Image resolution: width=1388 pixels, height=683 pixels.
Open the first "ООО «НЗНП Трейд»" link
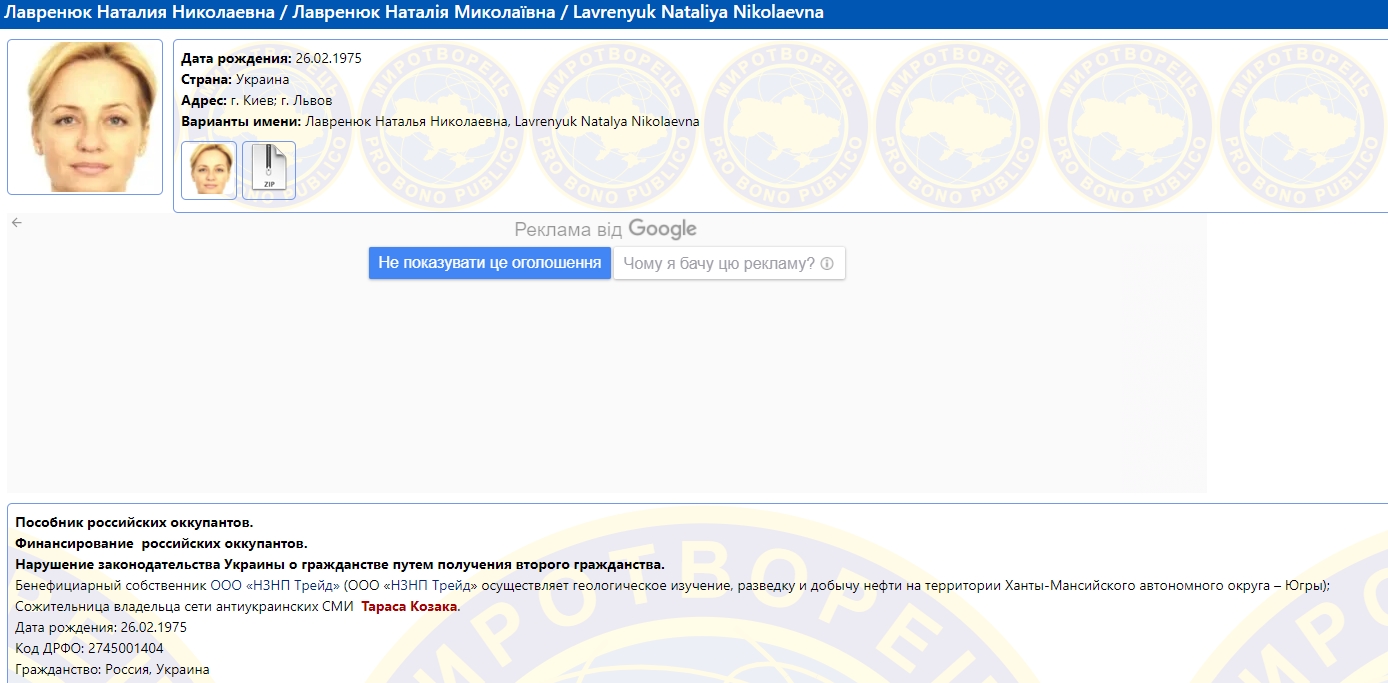(275, 585)
